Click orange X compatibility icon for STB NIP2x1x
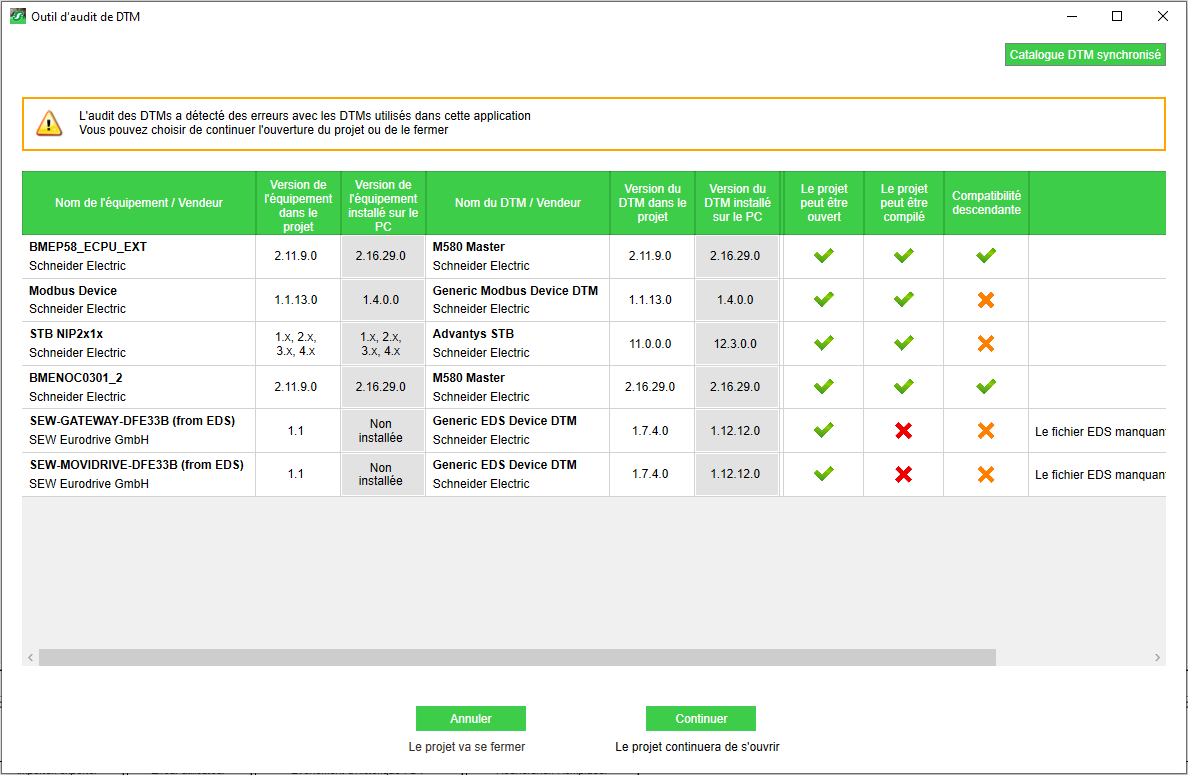The image size is (1188, 775). (x=985, y=343)
